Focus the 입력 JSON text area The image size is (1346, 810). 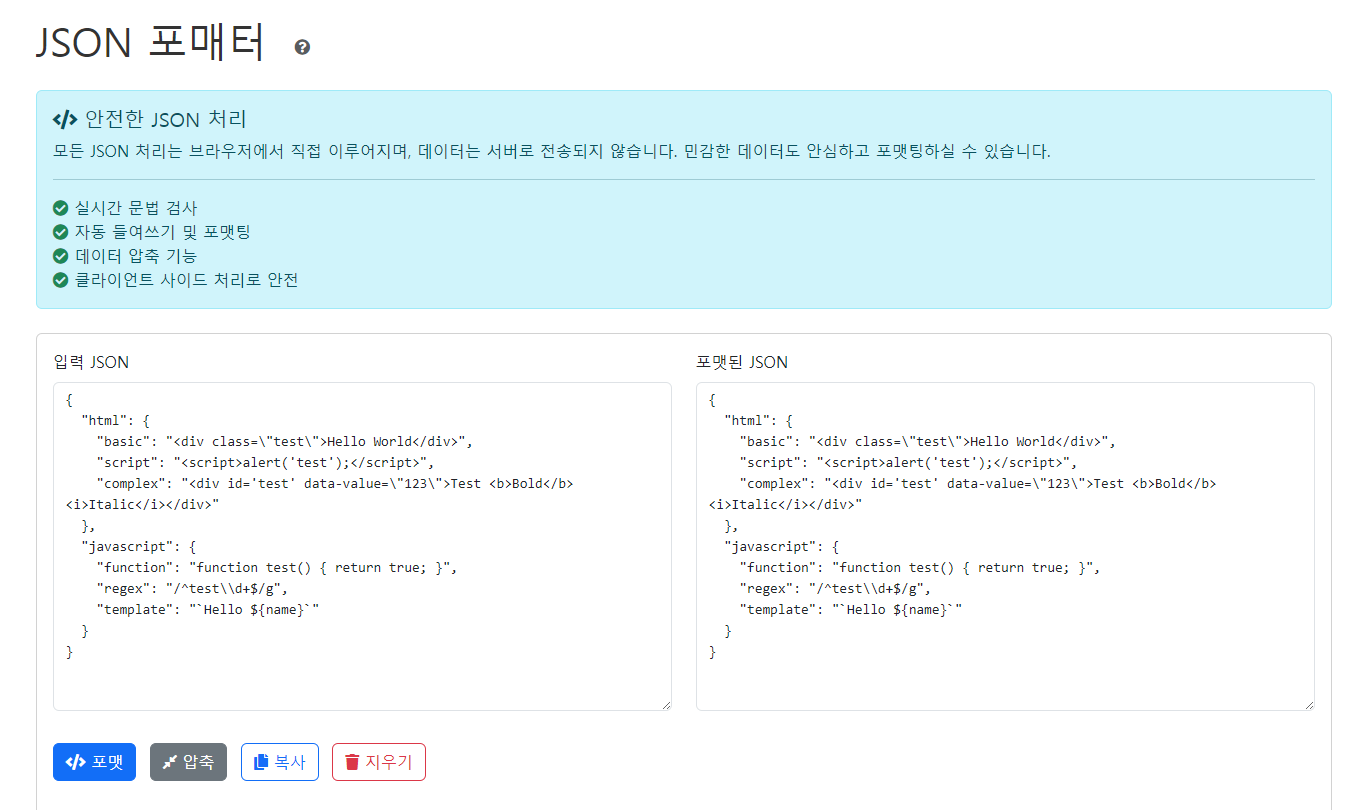coord(362,546)
